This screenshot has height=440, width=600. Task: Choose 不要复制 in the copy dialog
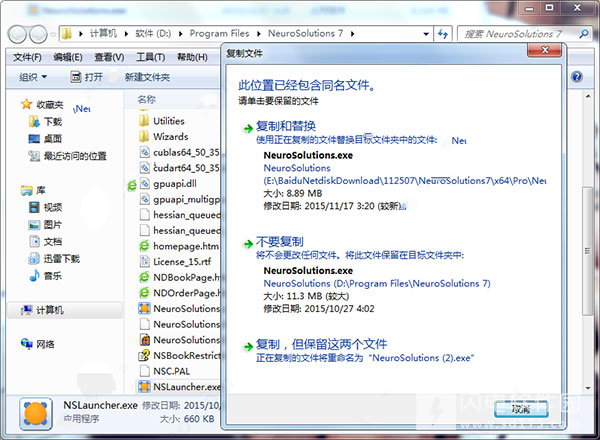[280, 242]
